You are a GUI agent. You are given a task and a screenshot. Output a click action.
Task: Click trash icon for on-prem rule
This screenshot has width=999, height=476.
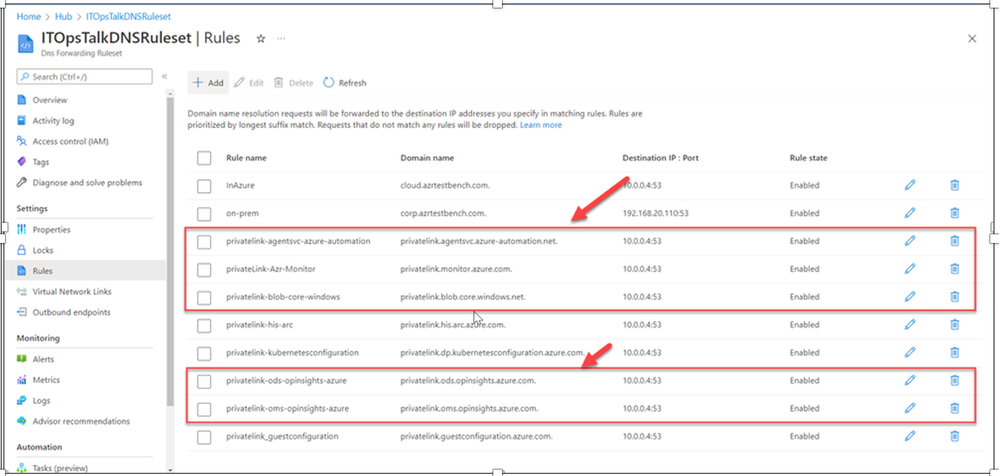pos(954,213)
